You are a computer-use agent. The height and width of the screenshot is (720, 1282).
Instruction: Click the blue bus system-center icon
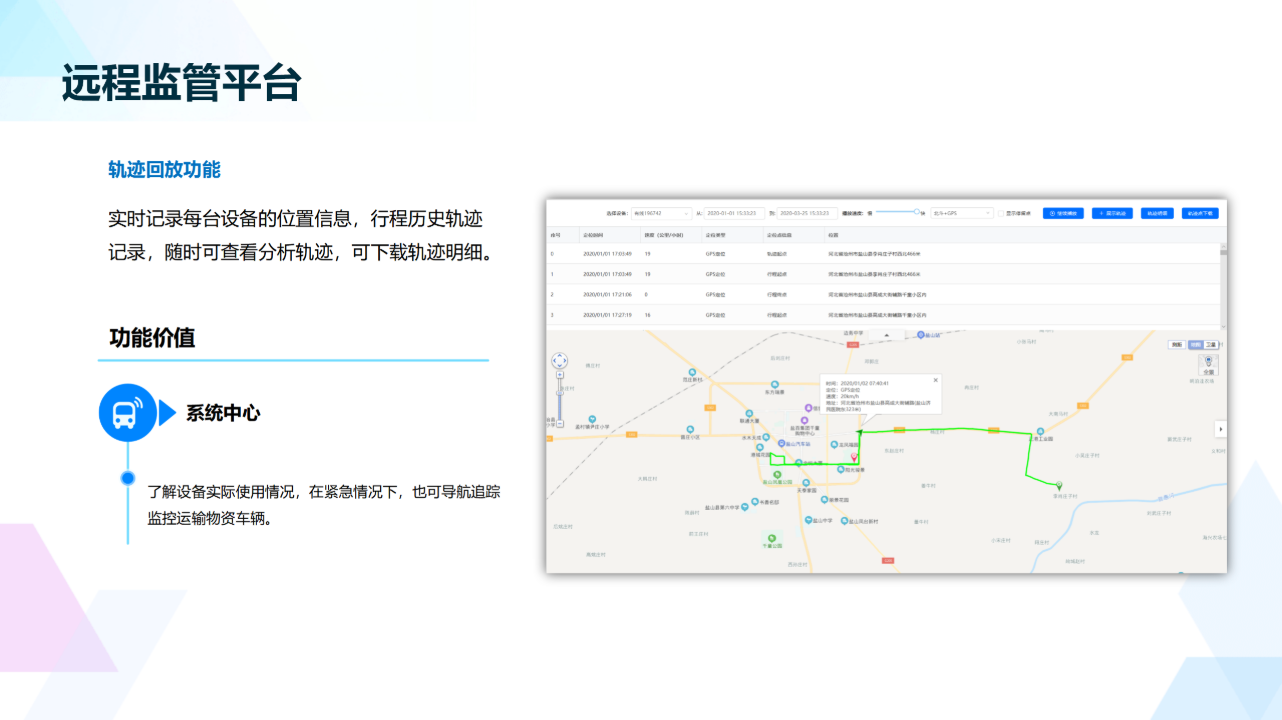coord(128,413)
